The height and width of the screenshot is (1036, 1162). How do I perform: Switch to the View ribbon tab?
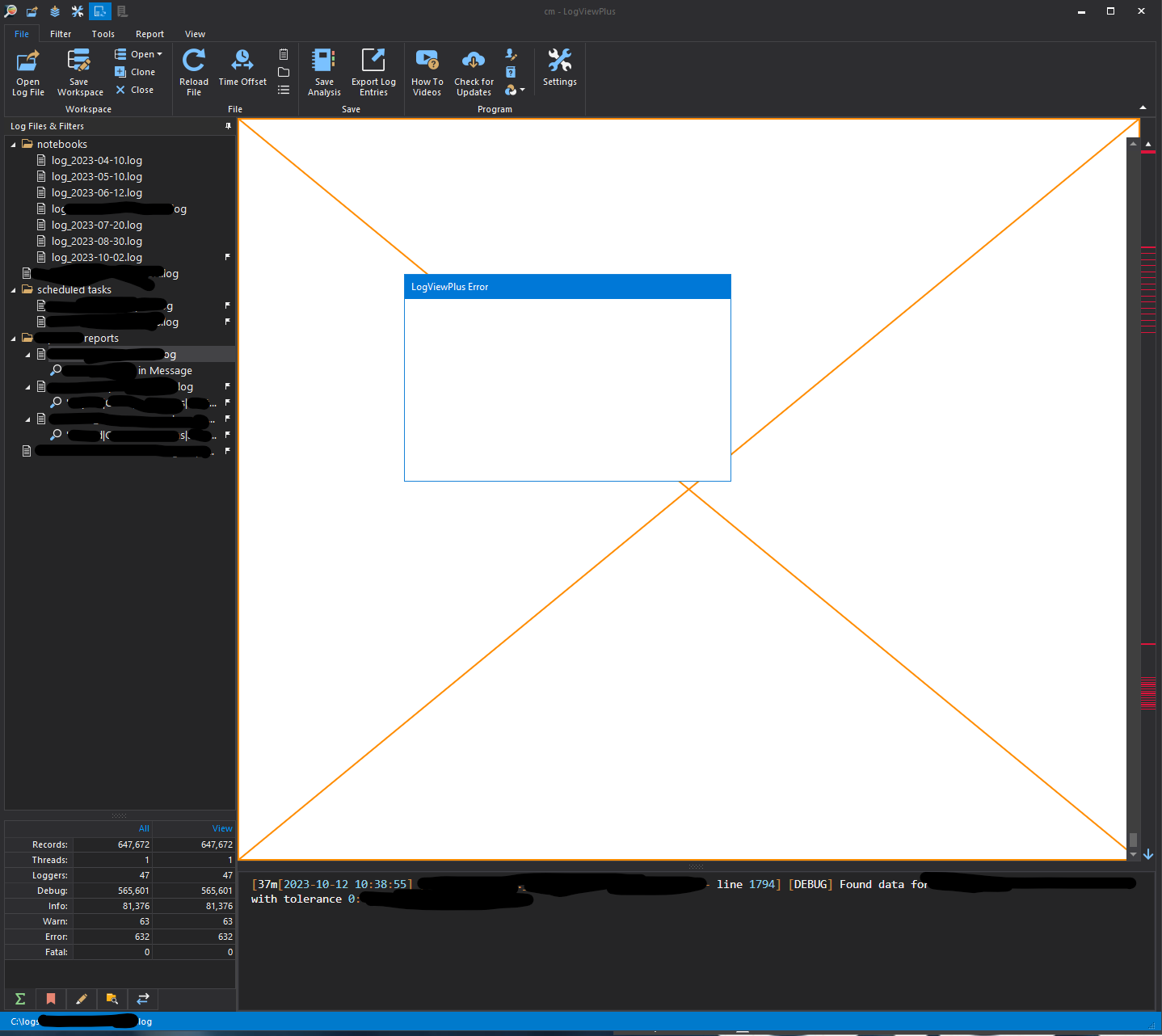click(195, 34)
